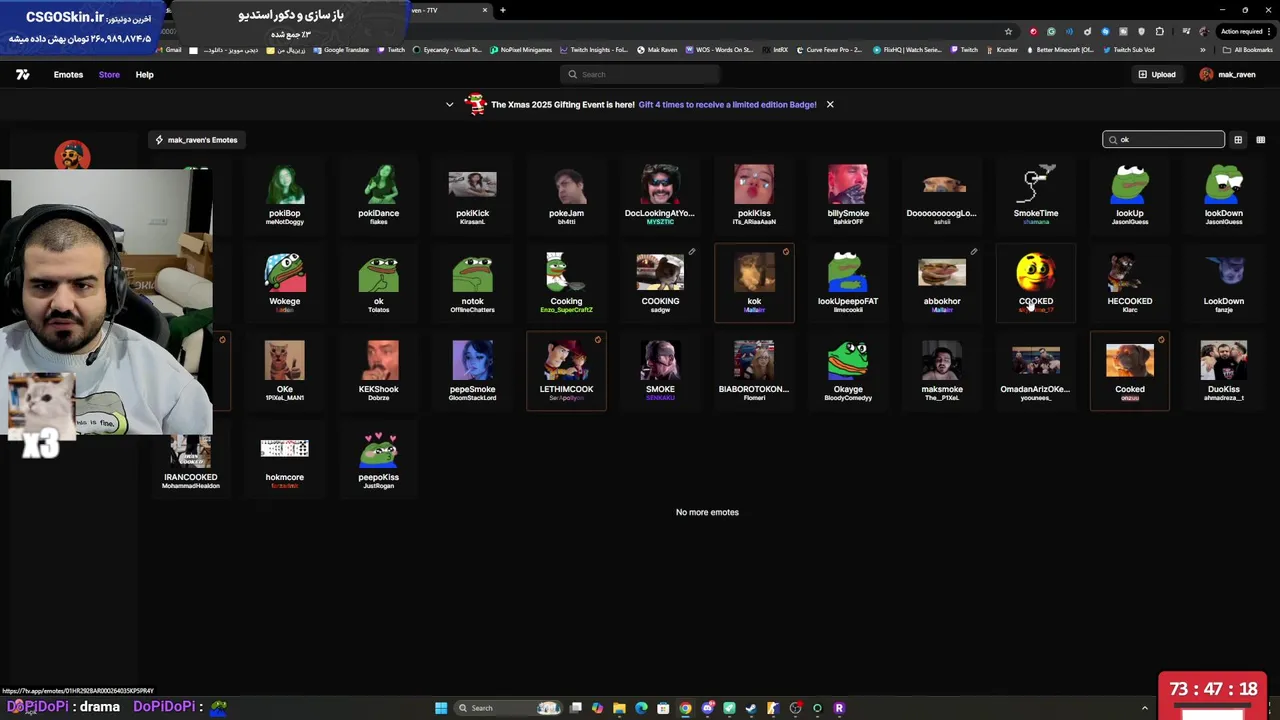Open the KEKShook emote
Image resolution: width=1280 pixels, height=720 pixels.
click(x=378, y=371)
